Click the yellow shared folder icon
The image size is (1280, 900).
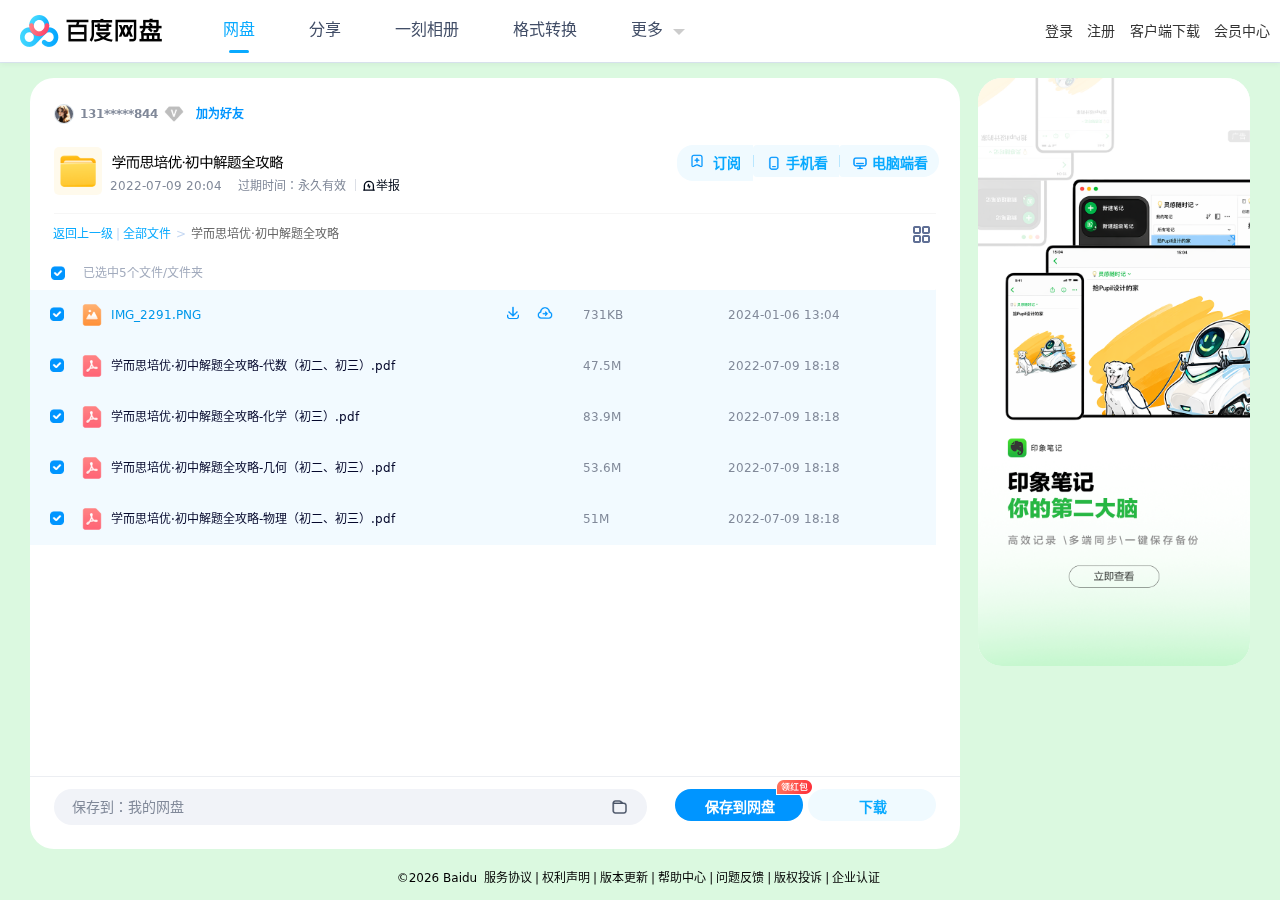[78, 171]
